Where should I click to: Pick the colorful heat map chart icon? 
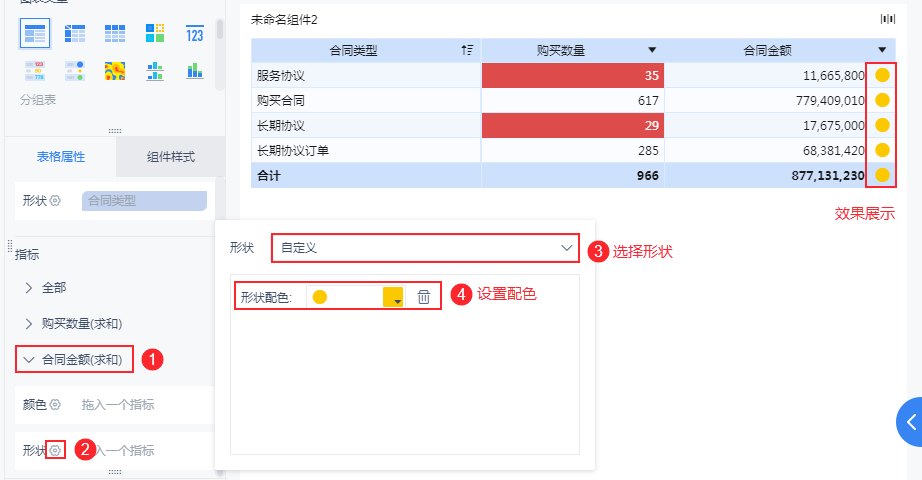115,71
